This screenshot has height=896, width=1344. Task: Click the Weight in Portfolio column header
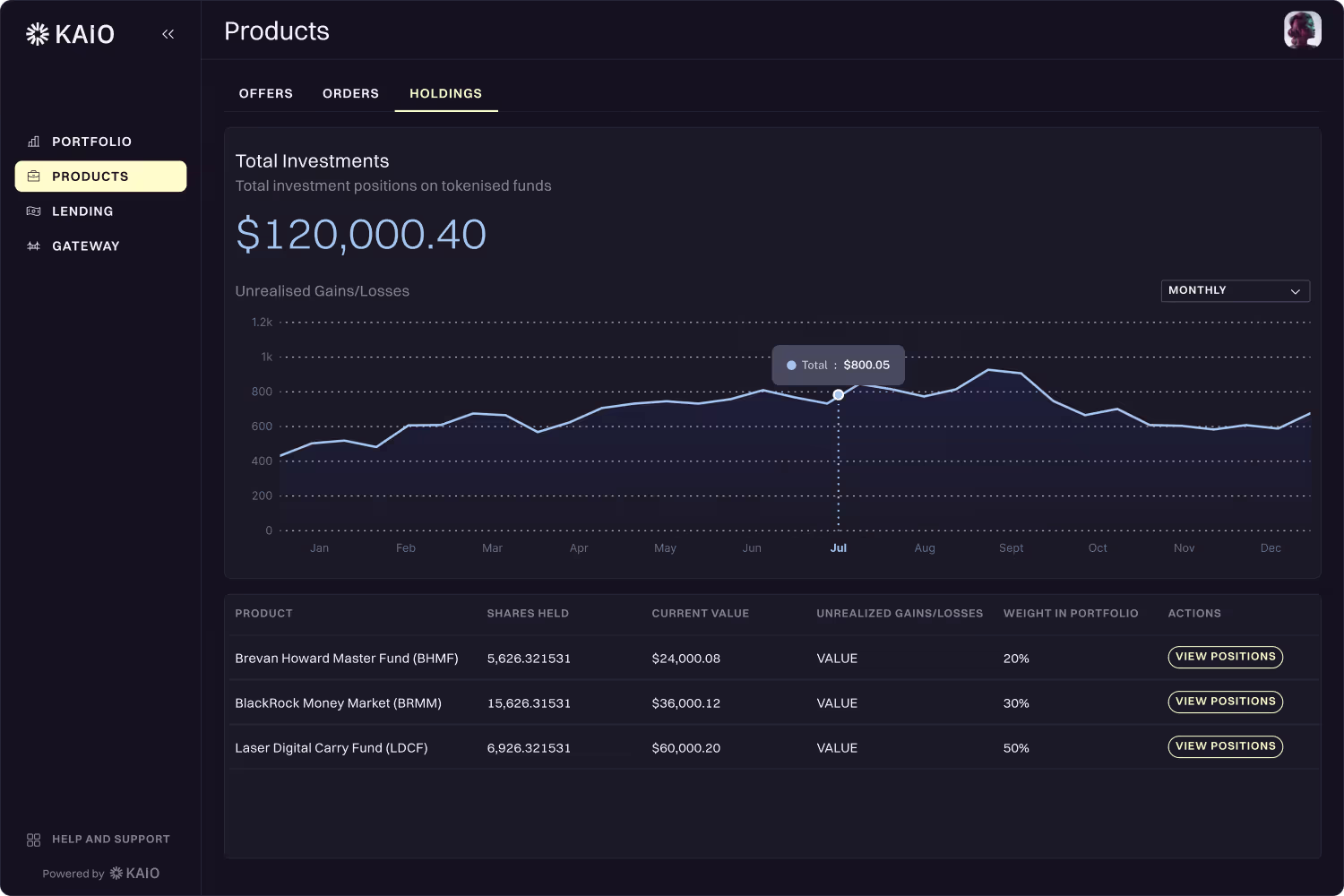1071,614
